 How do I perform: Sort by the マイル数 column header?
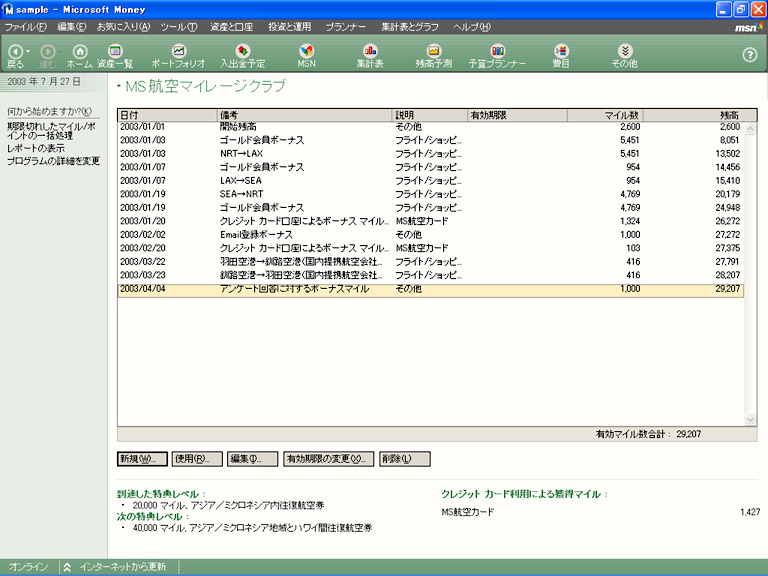605,115
